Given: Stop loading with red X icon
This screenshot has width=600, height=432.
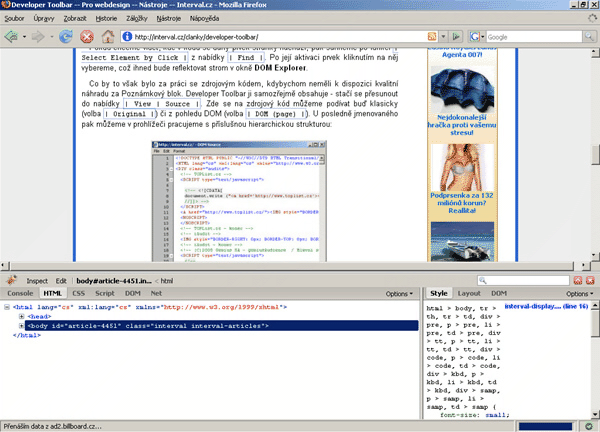Looking at the screenshot, I should pyautogui.click(x=87, y=37).
